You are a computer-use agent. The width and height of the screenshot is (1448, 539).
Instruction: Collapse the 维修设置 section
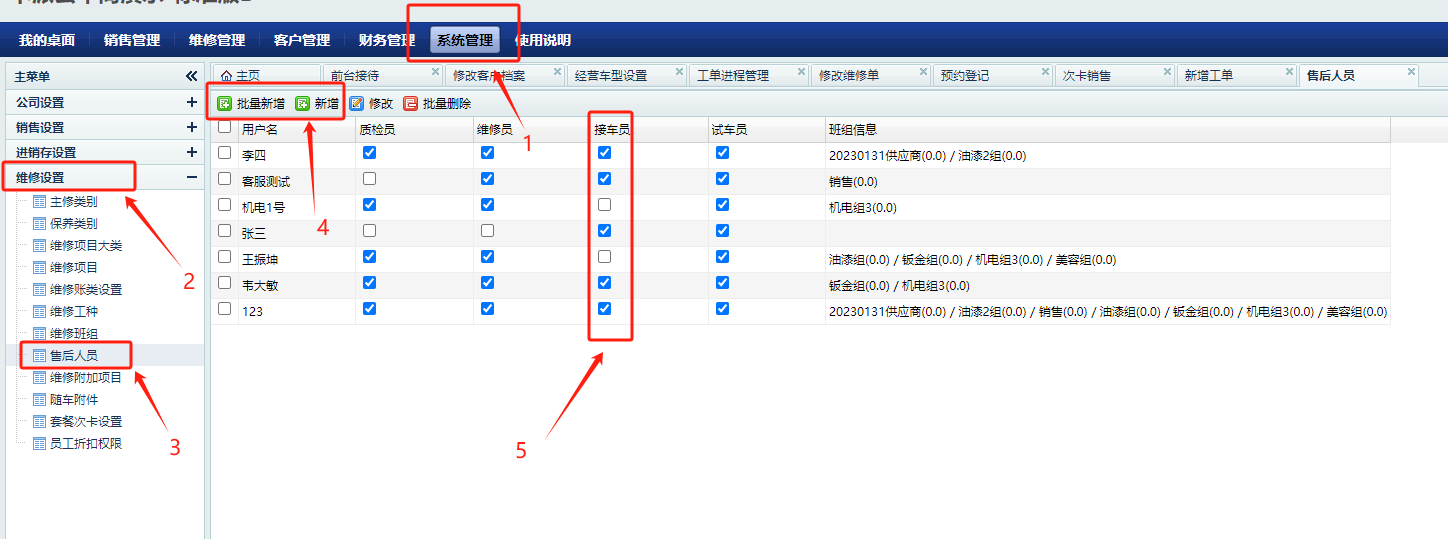[191, 177]
